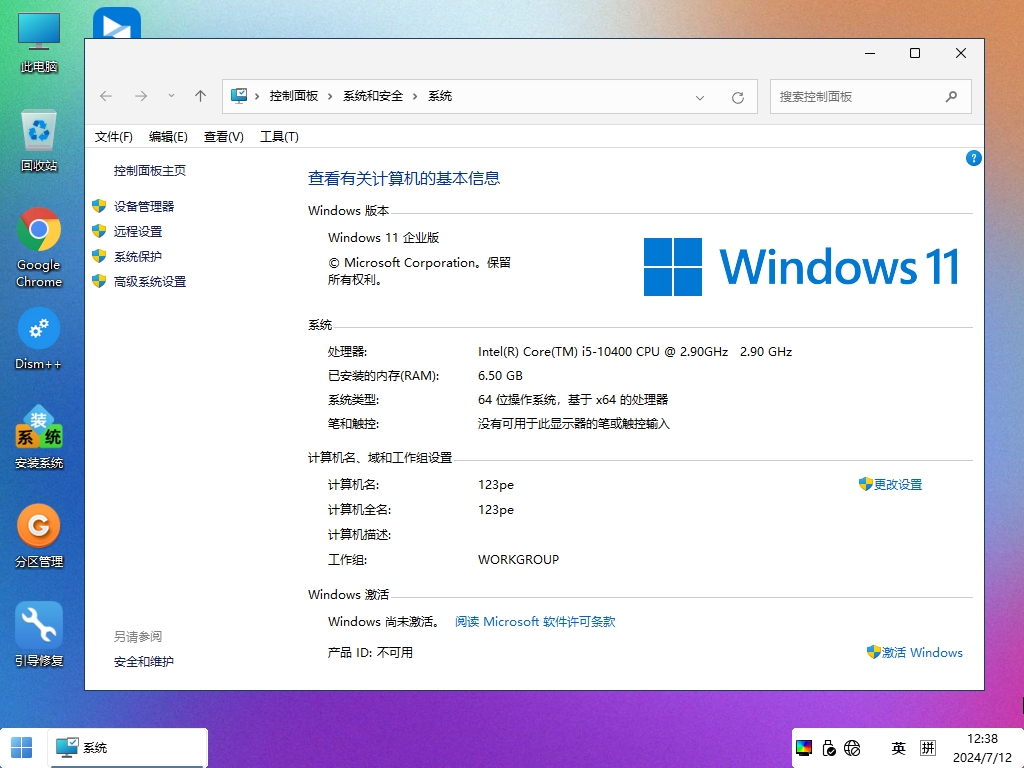Open the Recycle Bin desktop icon
Screen dimensions: 1024x768
39,141
